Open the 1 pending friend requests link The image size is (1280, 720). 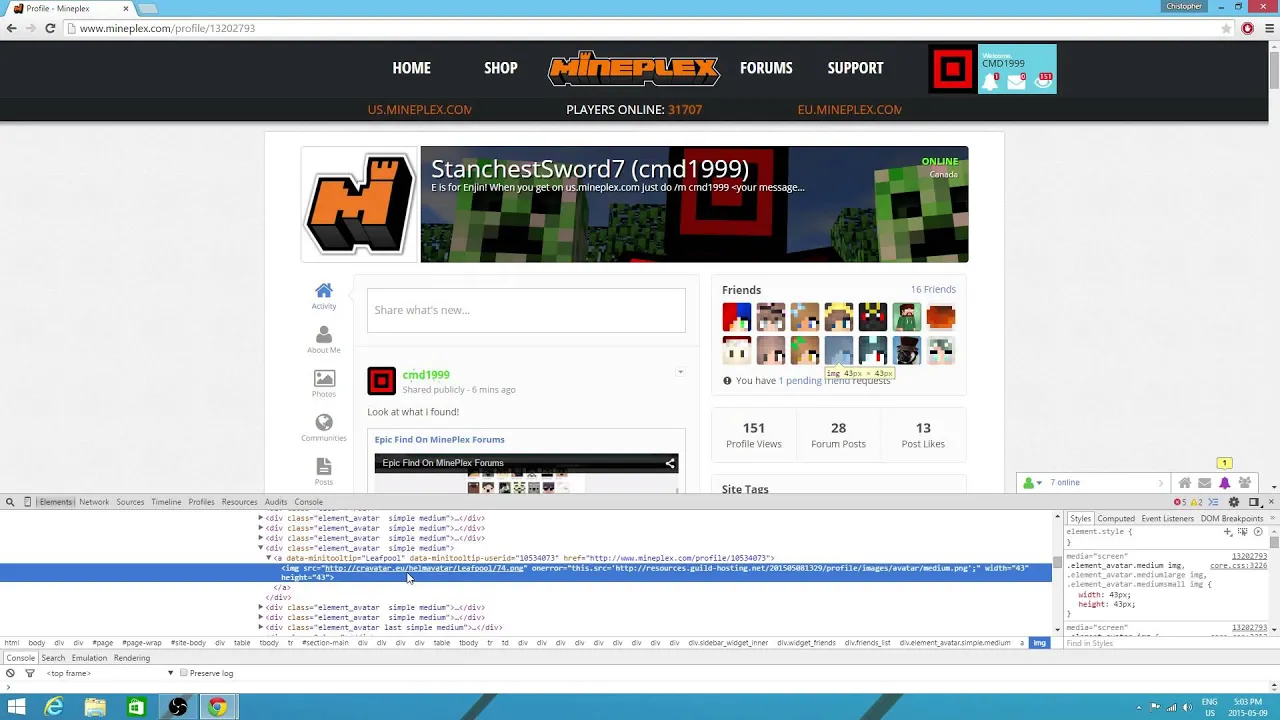(834, 381)
